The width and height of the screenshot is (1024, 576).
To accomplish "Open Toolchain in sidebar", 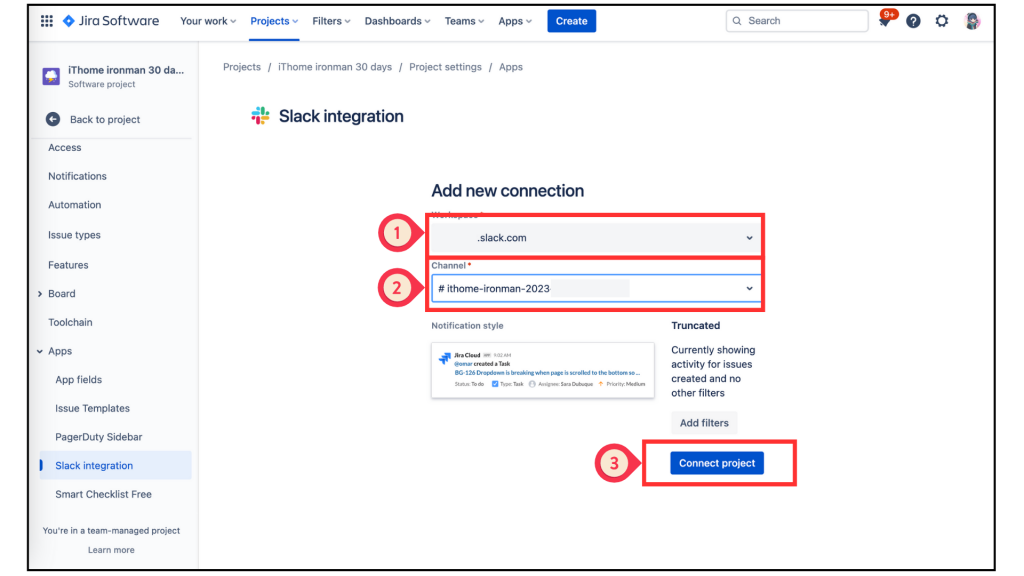I will point(70,323).
